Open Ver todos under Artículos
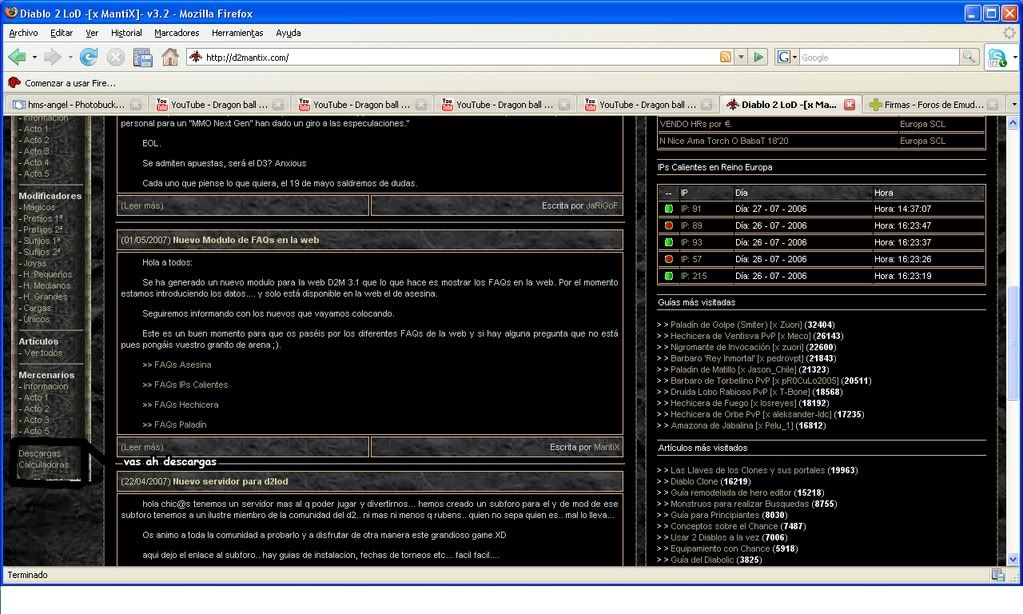1023x614 pixels. (43, 352)
